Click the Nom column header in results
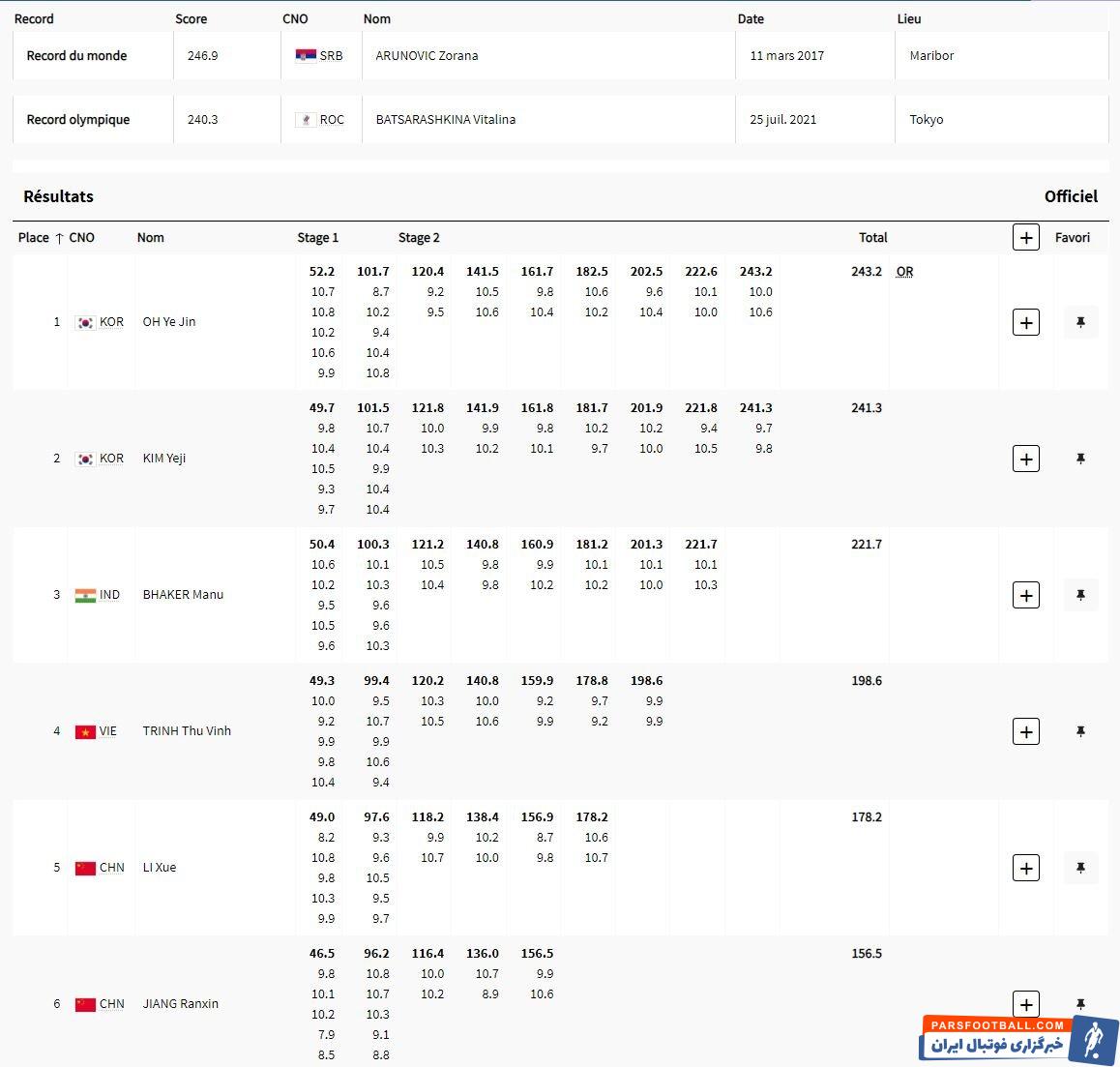The height and width of the screenshot is (1067, 1120). tap(151, 238)
